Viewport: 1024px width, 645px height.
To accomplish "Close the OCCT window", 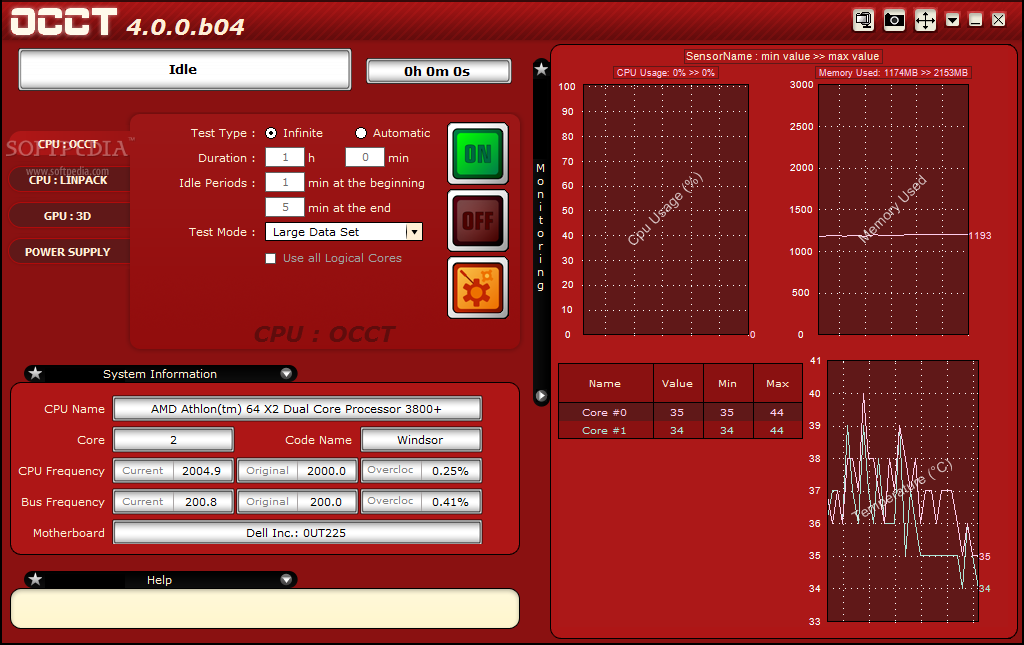I will 999,20.
